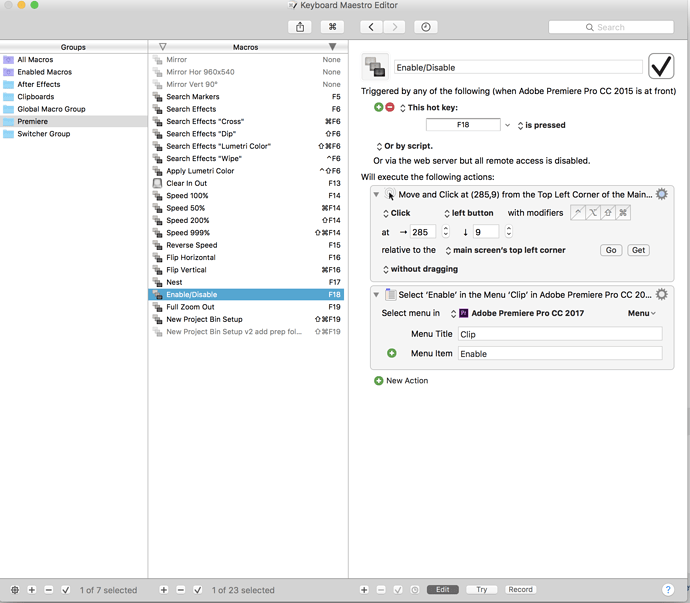Toggle Control modifier for click action
The height and width of the screenshot is (603, 690).
click(578, 213)
